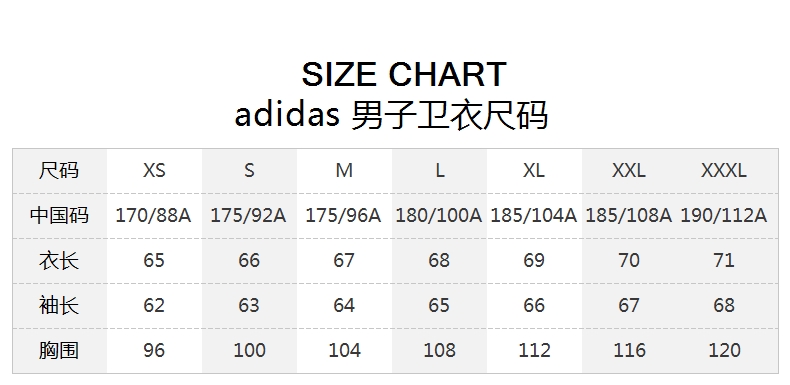The width and height of the screenshot is (790, 385).
Task: Click chest value 120 under XXXL
Action: point(724,350)
